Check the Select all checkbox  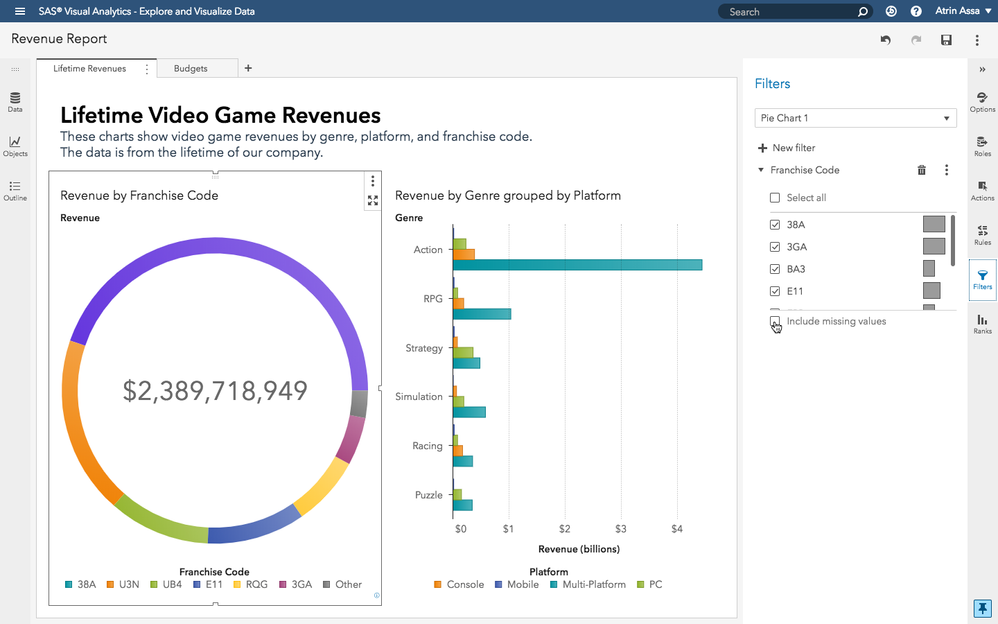[774, 198]
